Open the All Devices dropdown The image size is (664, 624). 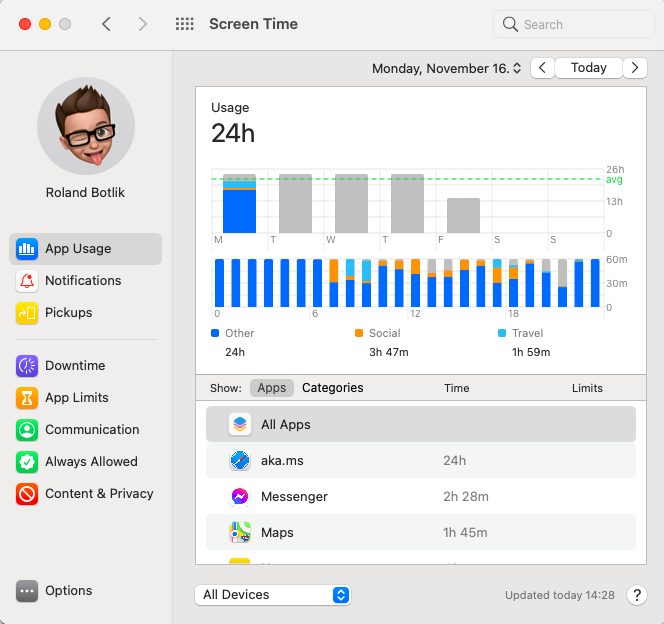(x=273, y=595)
